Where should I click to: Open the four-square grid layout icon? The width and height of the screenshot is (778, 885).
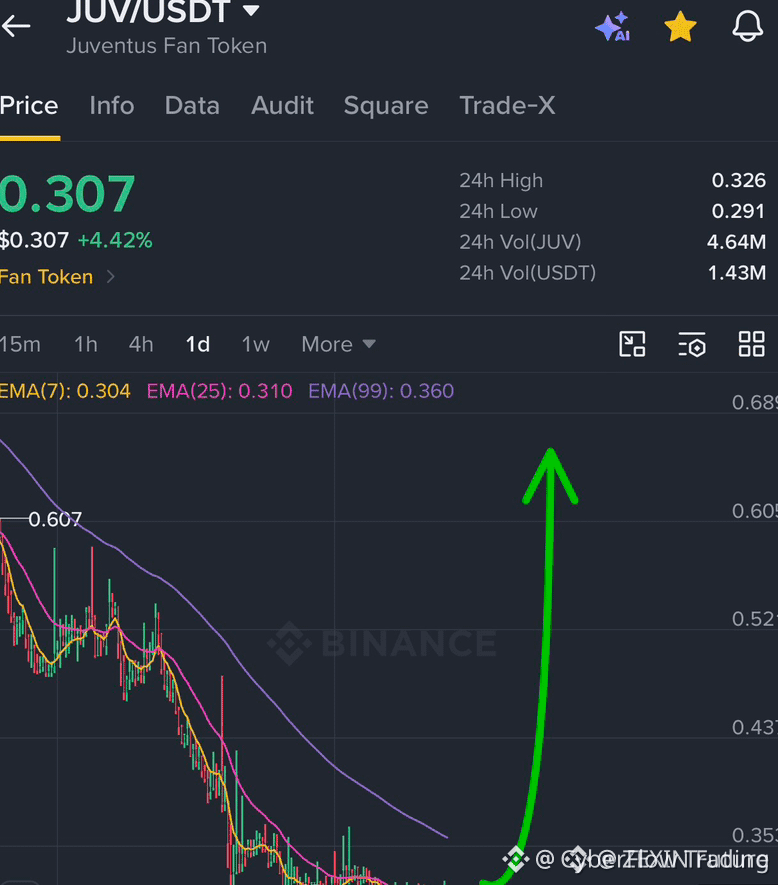click(751, 344)
